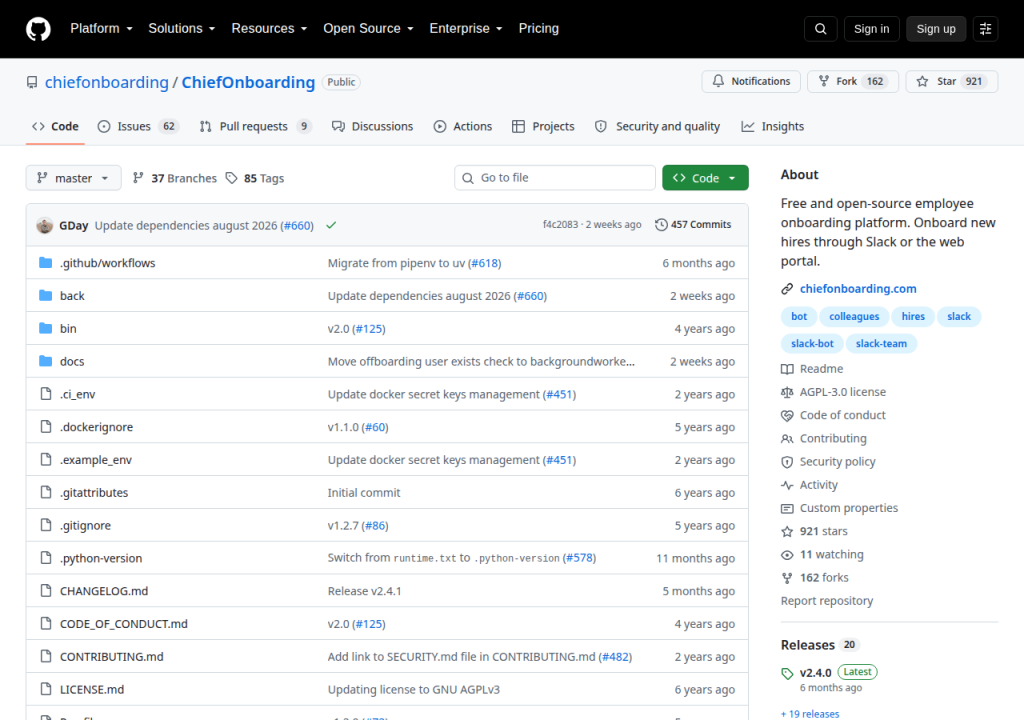The width and height of the screenshot is (1024, 720).
Task: Click the clock icon beside 457 Commits
Action: 661,225
